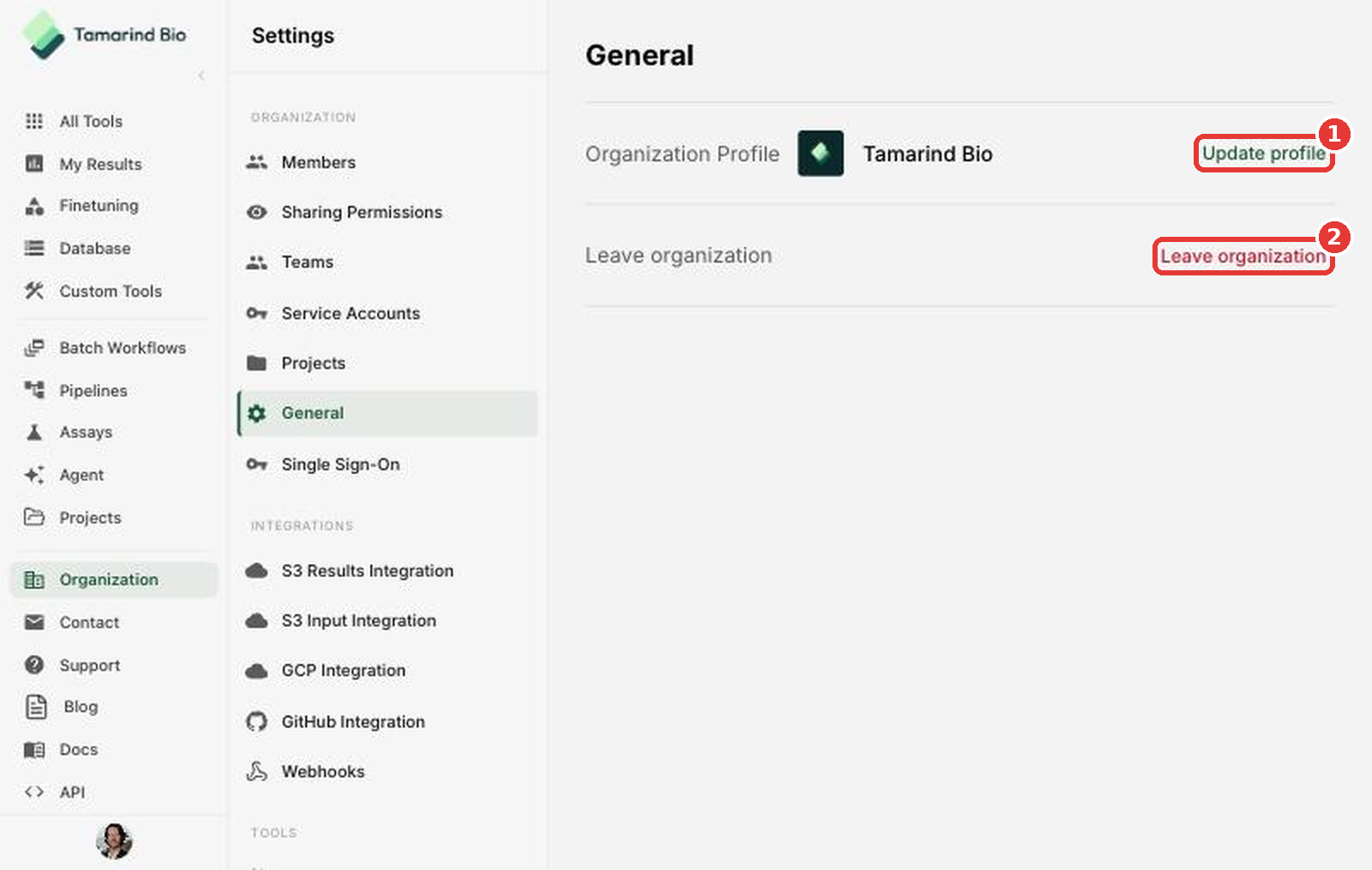This screenshot has height=870, width=1372.
Task: Open the Agent sparkle icon
Action: (x=34, y=474)
